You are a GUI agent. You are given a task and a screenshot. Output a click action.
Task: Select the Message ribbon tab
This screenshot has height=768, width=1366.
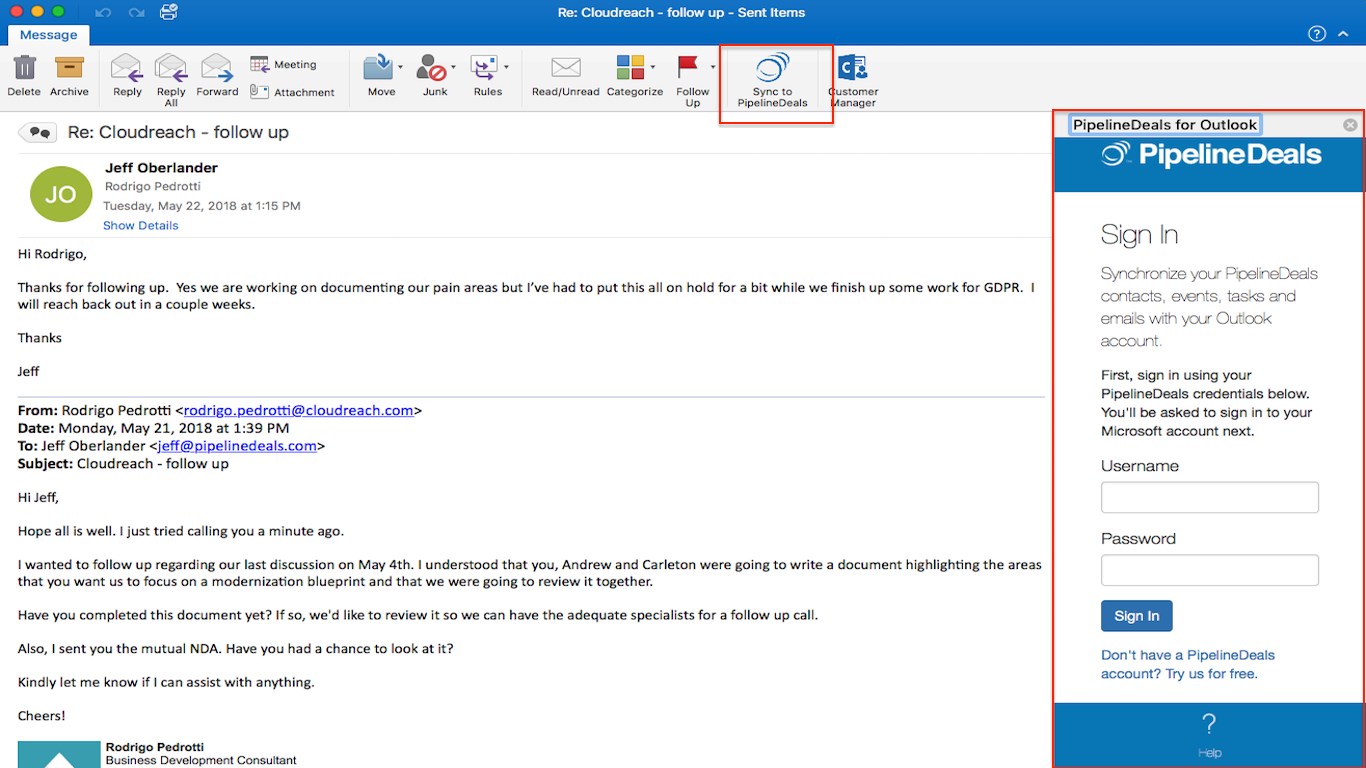49,35
